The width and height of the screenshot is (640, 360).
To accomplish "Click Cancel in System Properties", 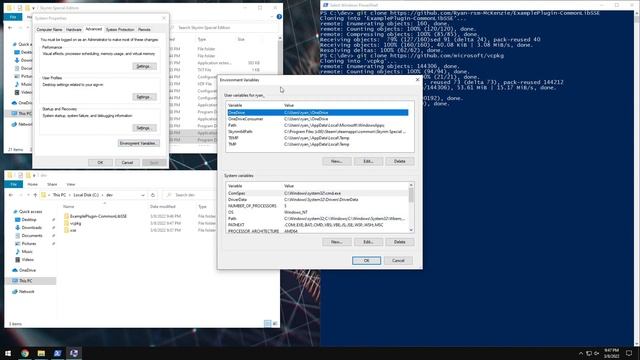I will pos(127,162).
